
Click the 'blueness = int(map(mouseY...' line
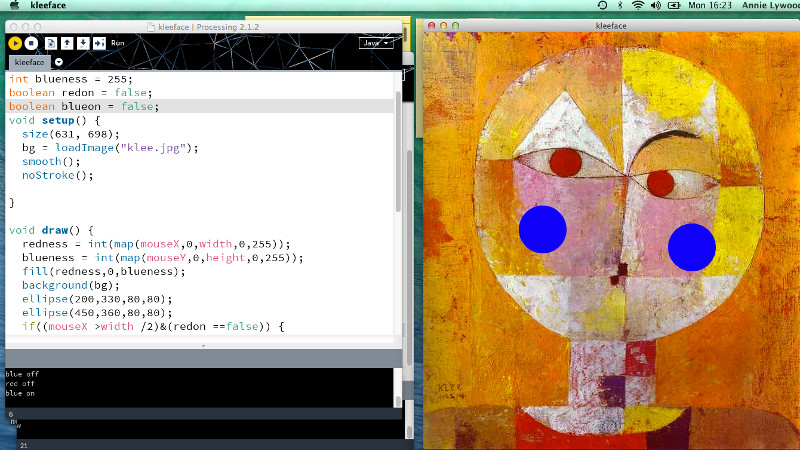[x=163, y=258]
